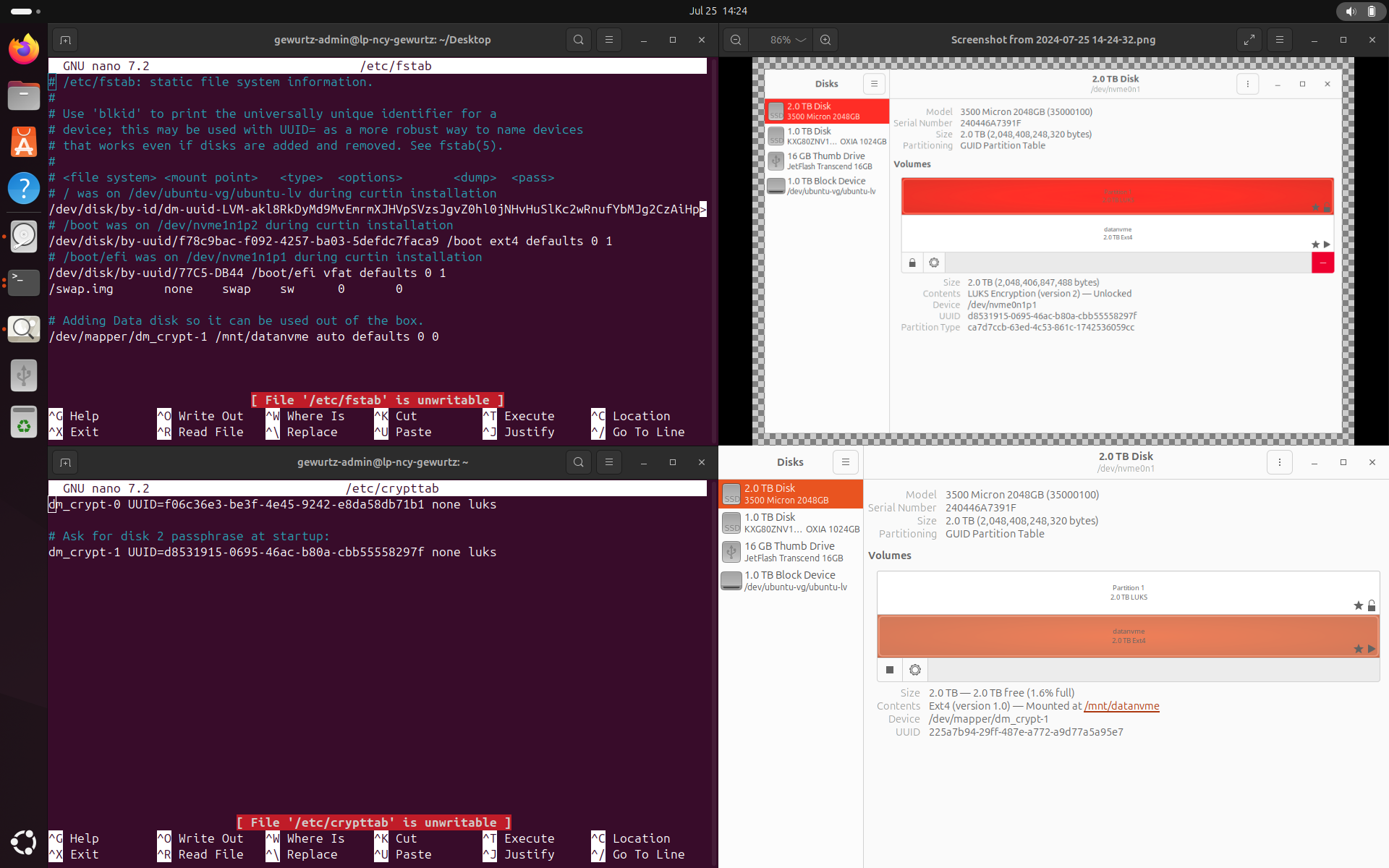The width and height of the screenshot is (1389, 868).
Task: Toggle the star on the datanvme partition
Action: pos(1358,650)
